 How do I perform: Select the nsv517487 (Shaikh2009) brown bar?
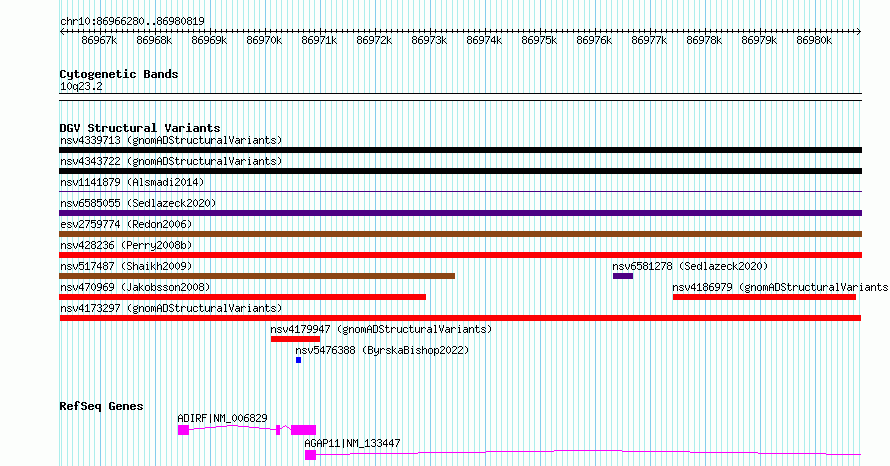257,276
